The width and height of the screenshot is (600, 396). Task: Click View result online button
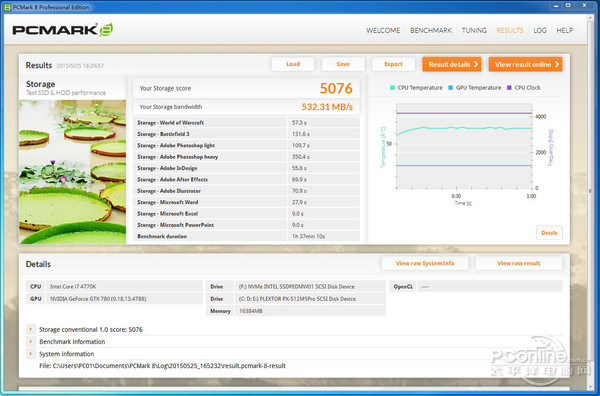coord(525,64)
